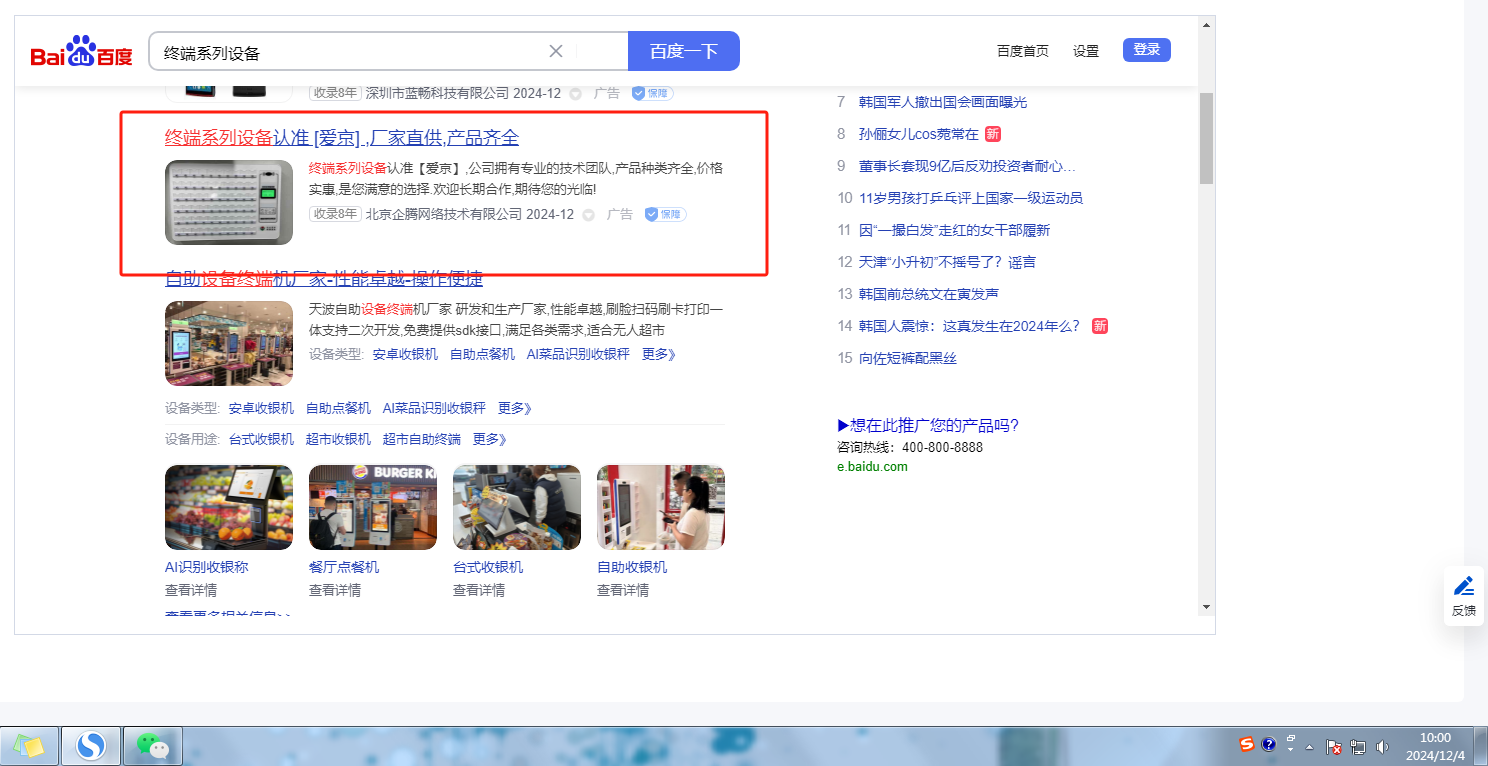Open the network tray icon
The height and width of the screenshot is (766, 1488).
pyautogui.click(x=1358, y=747)
